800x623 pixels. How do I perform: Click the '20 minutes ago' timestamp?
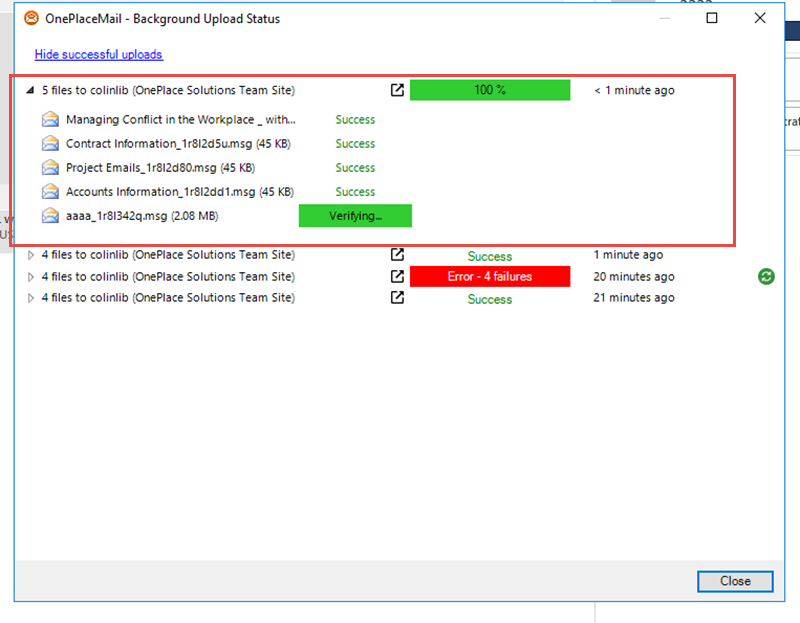(x=634, y=277)
